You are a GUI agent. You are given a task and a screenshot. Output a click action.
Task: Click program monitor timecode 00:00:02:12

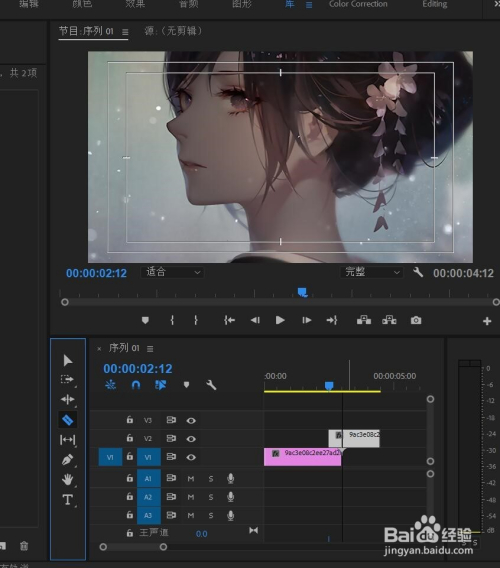(96, 273)
